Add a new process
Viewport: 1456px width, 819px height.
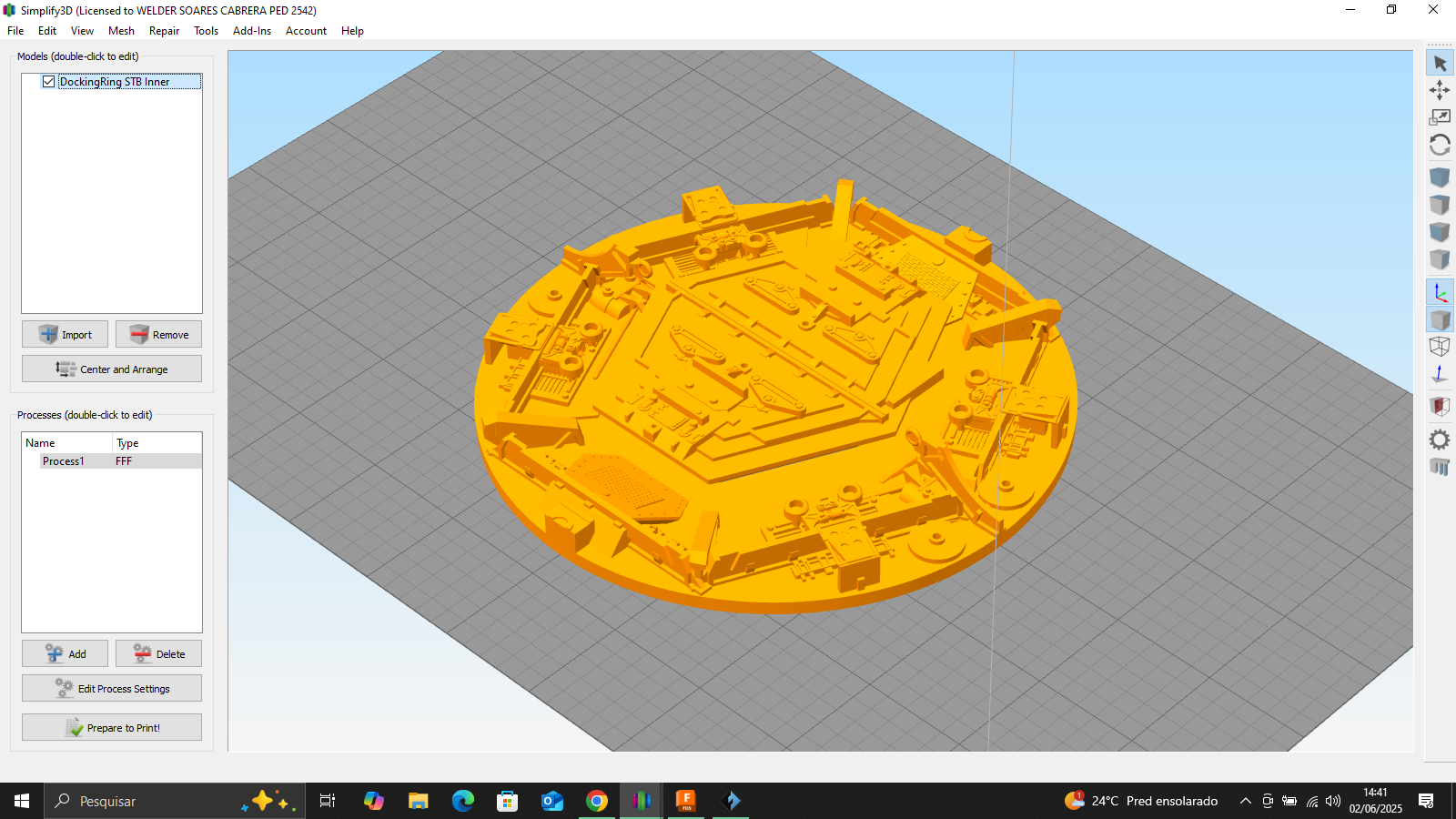[x=65, y=653]
